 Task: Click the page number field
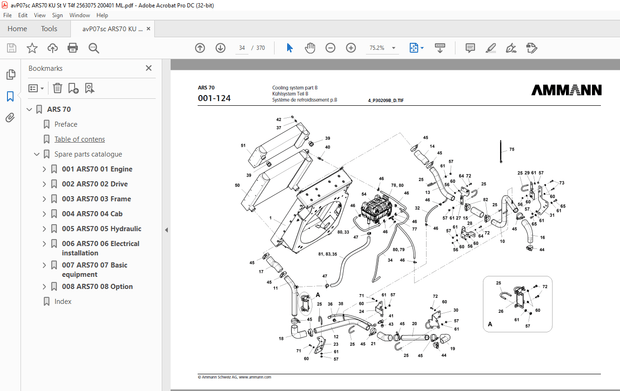click(242, 48)
